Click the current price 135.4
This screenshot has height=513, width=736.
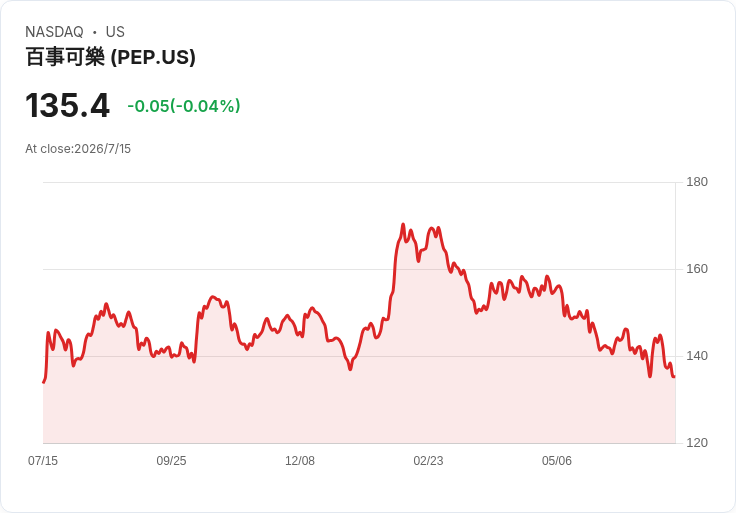(x=68, y=105)
